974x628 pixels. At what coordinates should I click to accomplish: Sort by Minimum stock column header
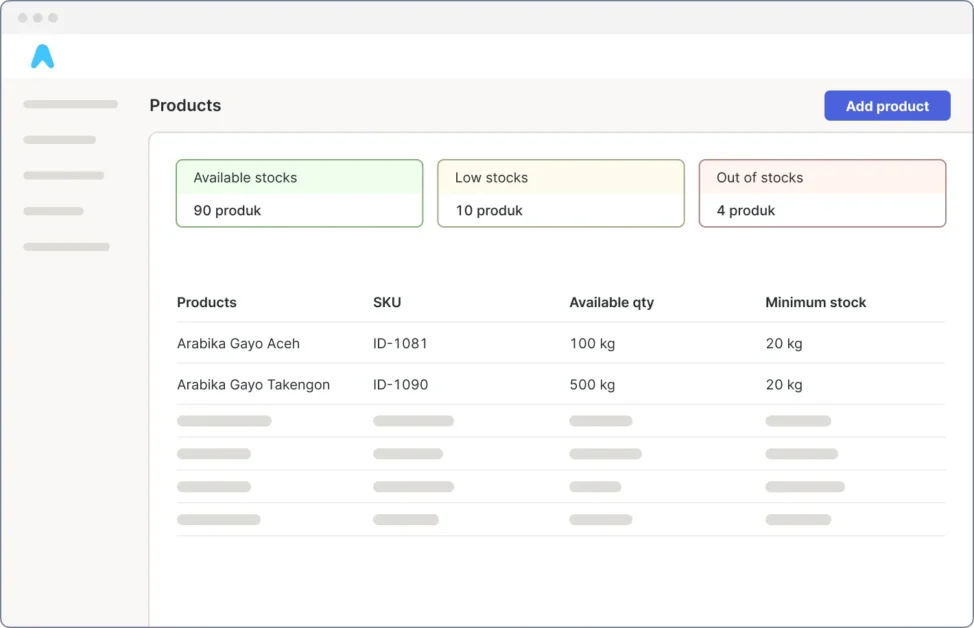(815, 302)
